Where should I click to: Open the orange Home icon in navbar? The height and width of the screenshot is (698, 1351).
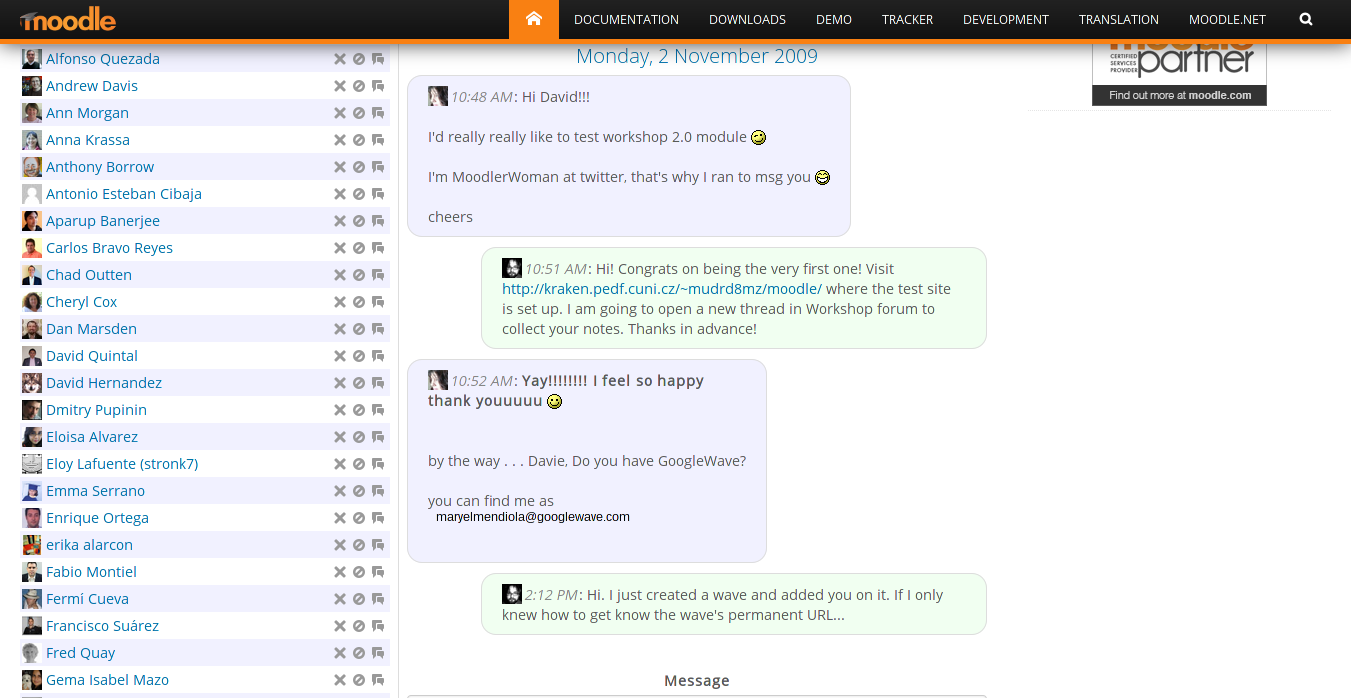[x=534, y=19]
